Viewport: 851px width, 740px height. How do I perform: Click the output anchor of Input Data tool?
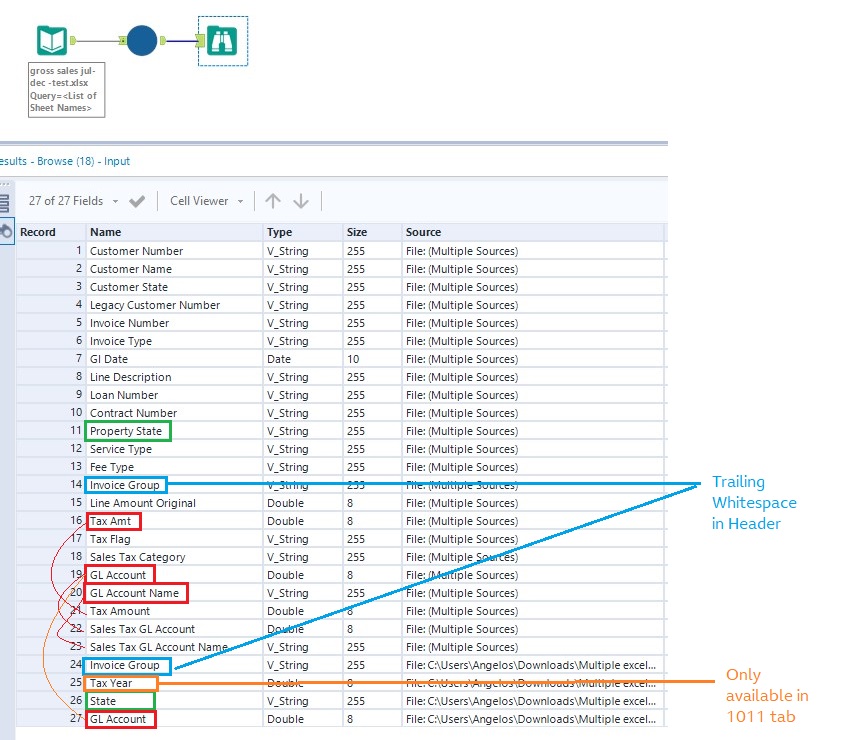[x=74, y=41]
